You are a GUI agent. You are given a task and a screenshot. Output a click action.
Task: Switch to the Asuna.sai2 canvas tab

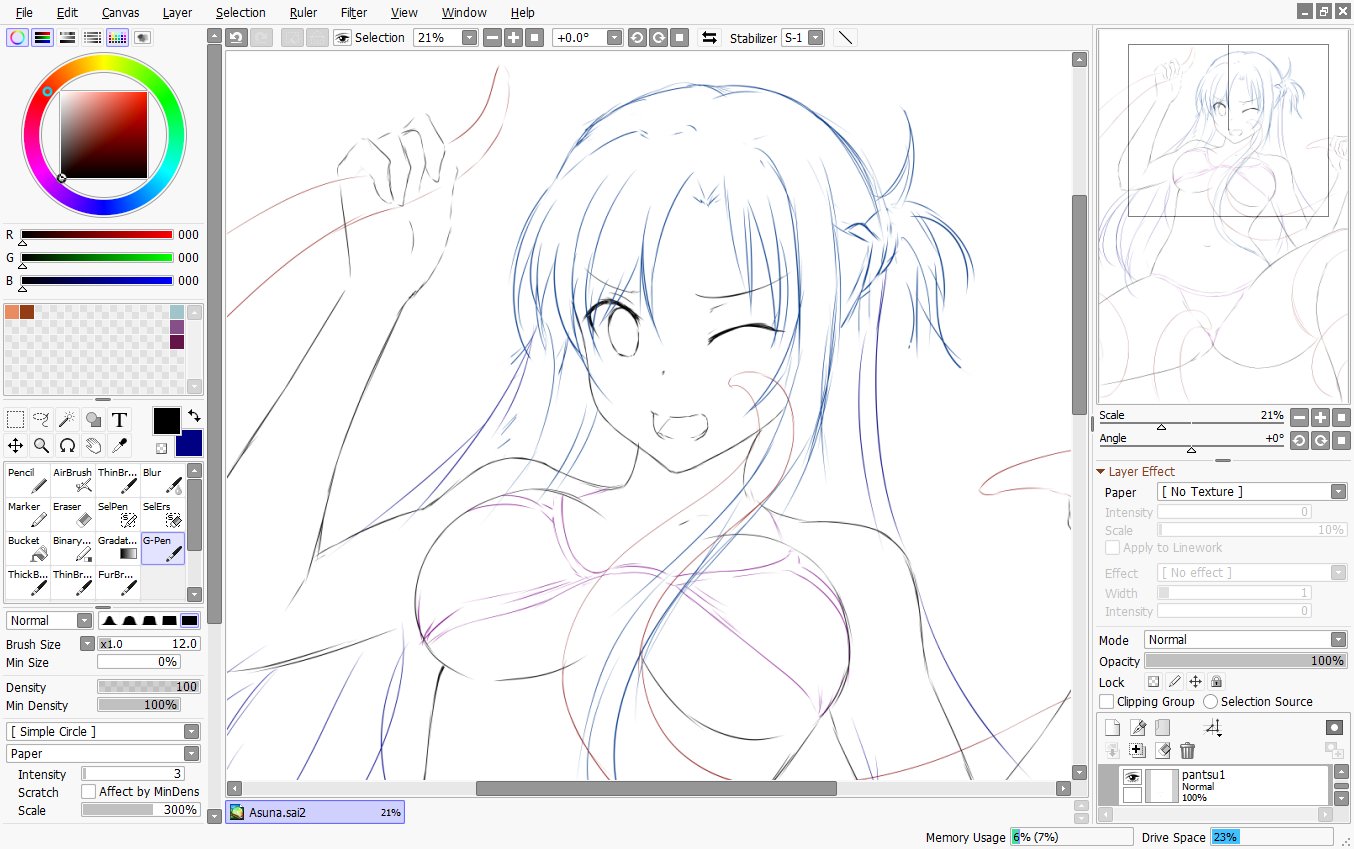click(315, 812)
